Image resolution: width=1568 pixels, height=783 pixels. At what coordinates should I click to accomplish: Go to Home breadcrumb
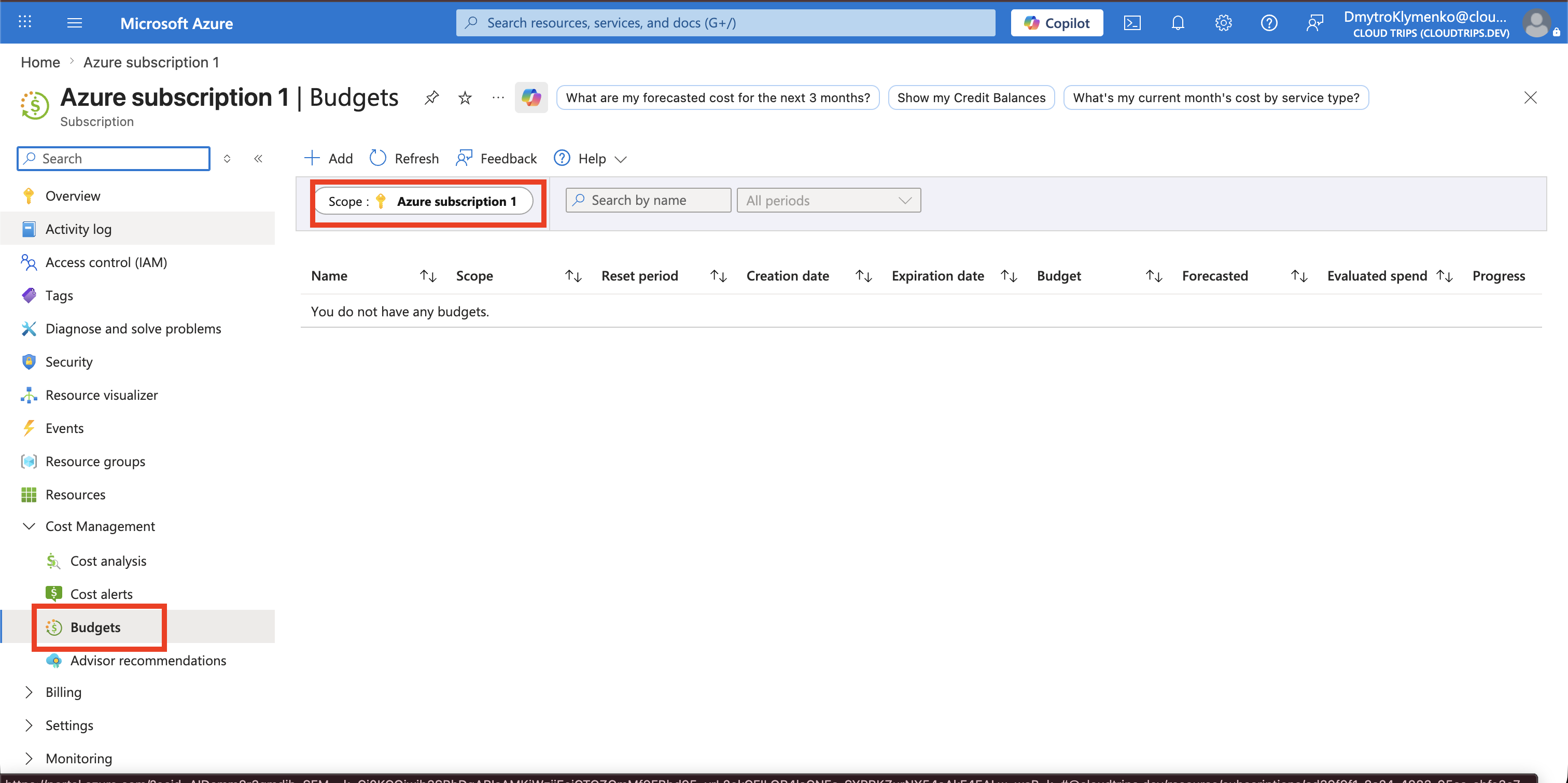(x=40, y=62)
